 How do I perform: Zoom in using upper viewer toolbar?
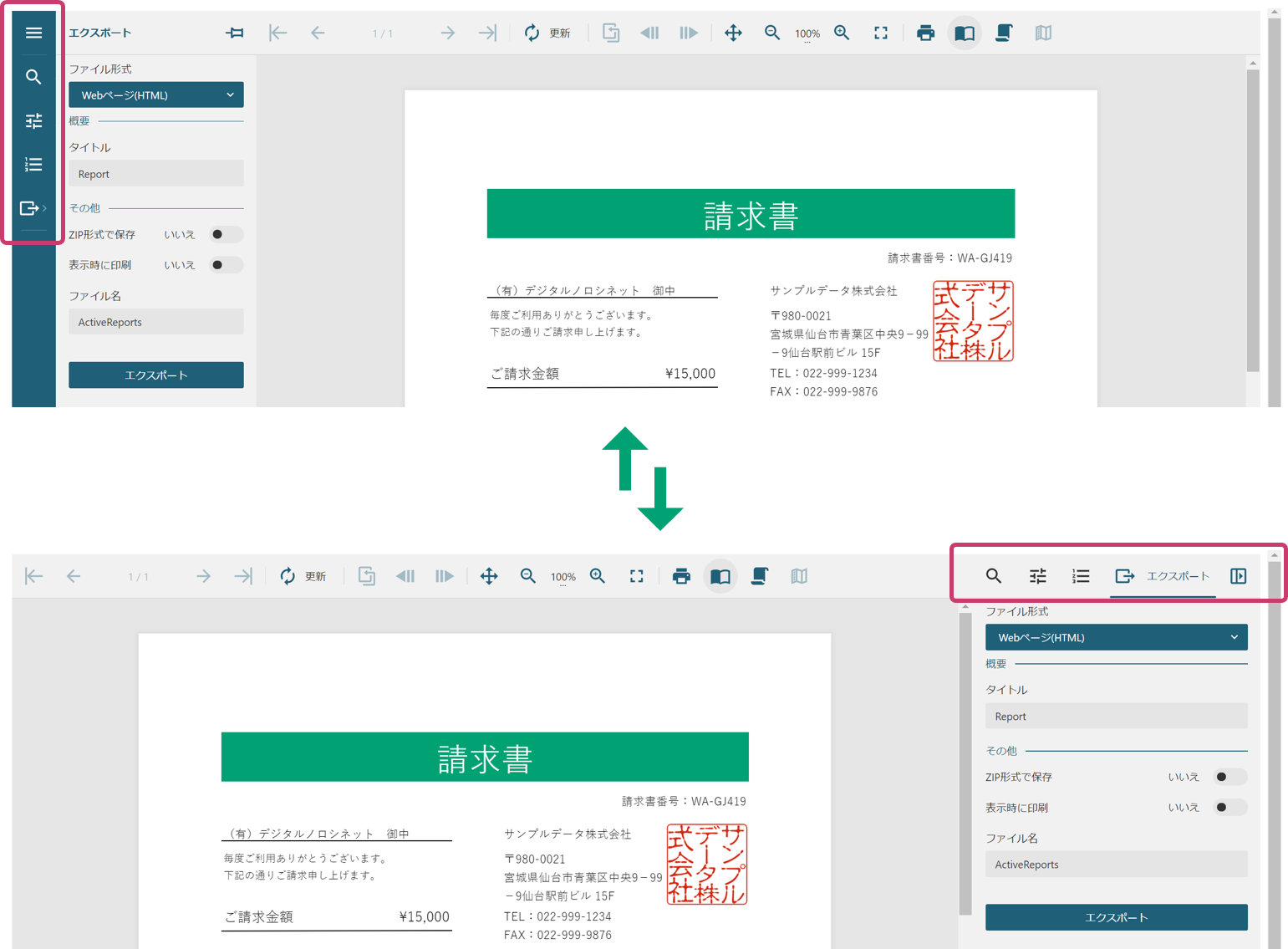point(842,33)
